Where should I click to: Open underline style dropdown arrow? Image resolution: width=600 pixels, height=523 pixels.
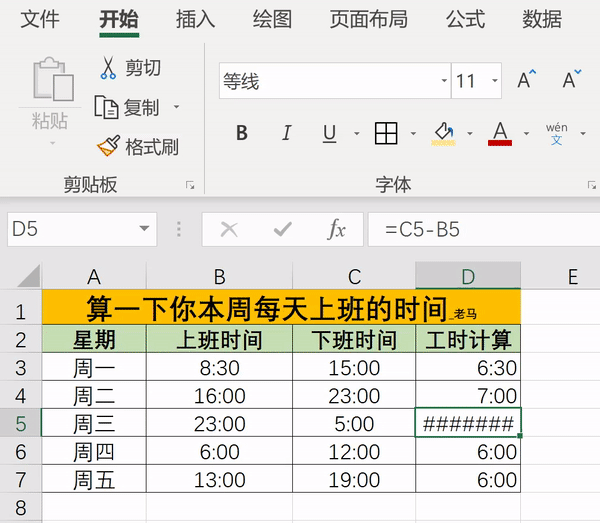tap(357, 134)
